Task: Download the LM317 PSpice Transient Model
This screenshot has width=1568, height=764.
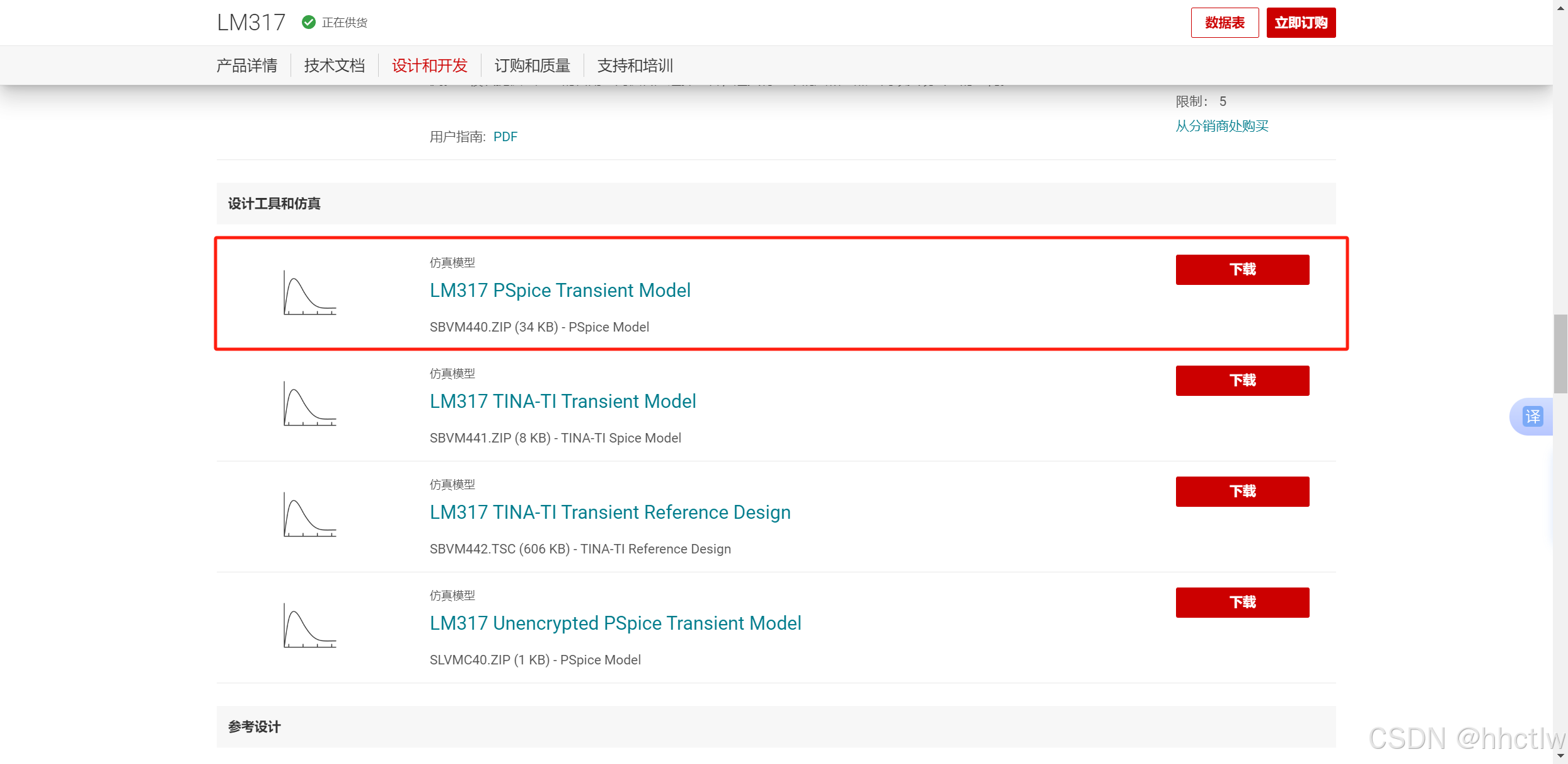Action: pyautogui.click(x=1242, y=270)
